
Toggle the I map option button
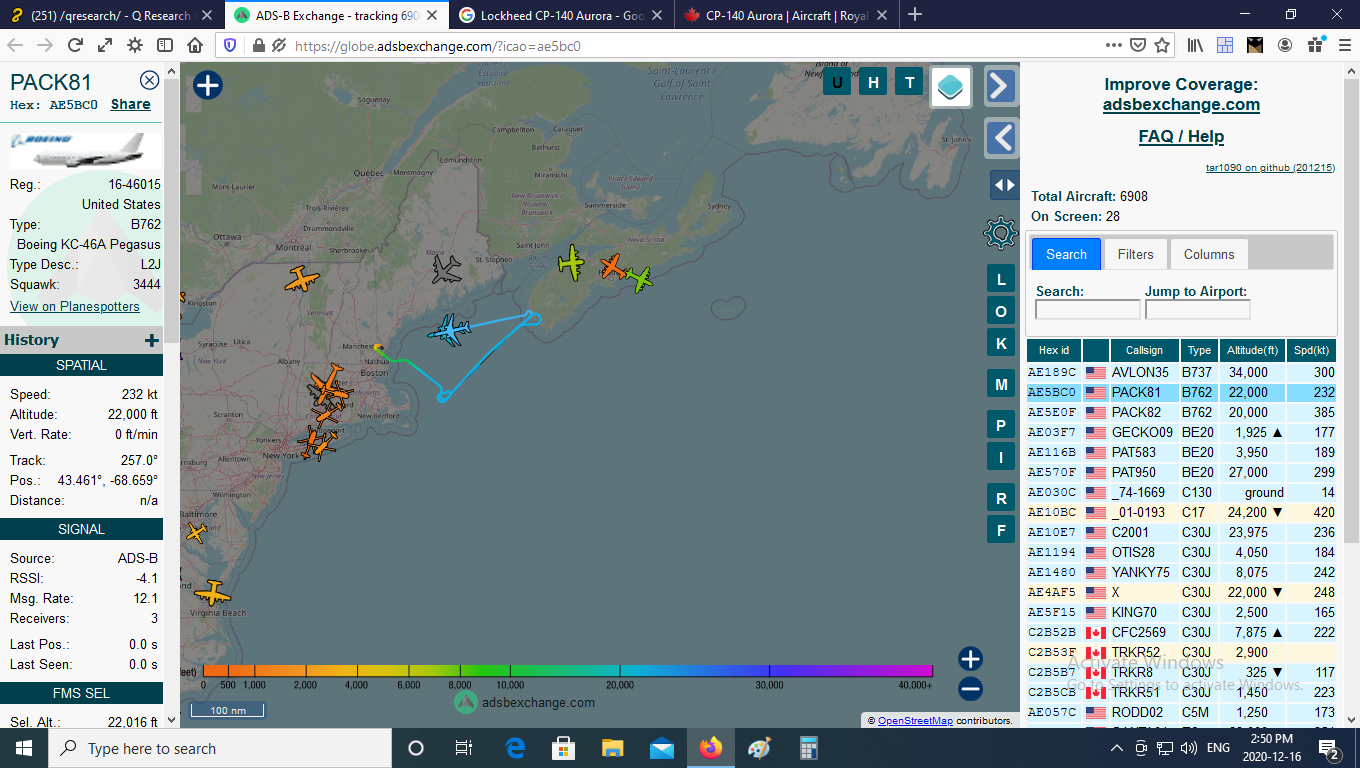1001,457
